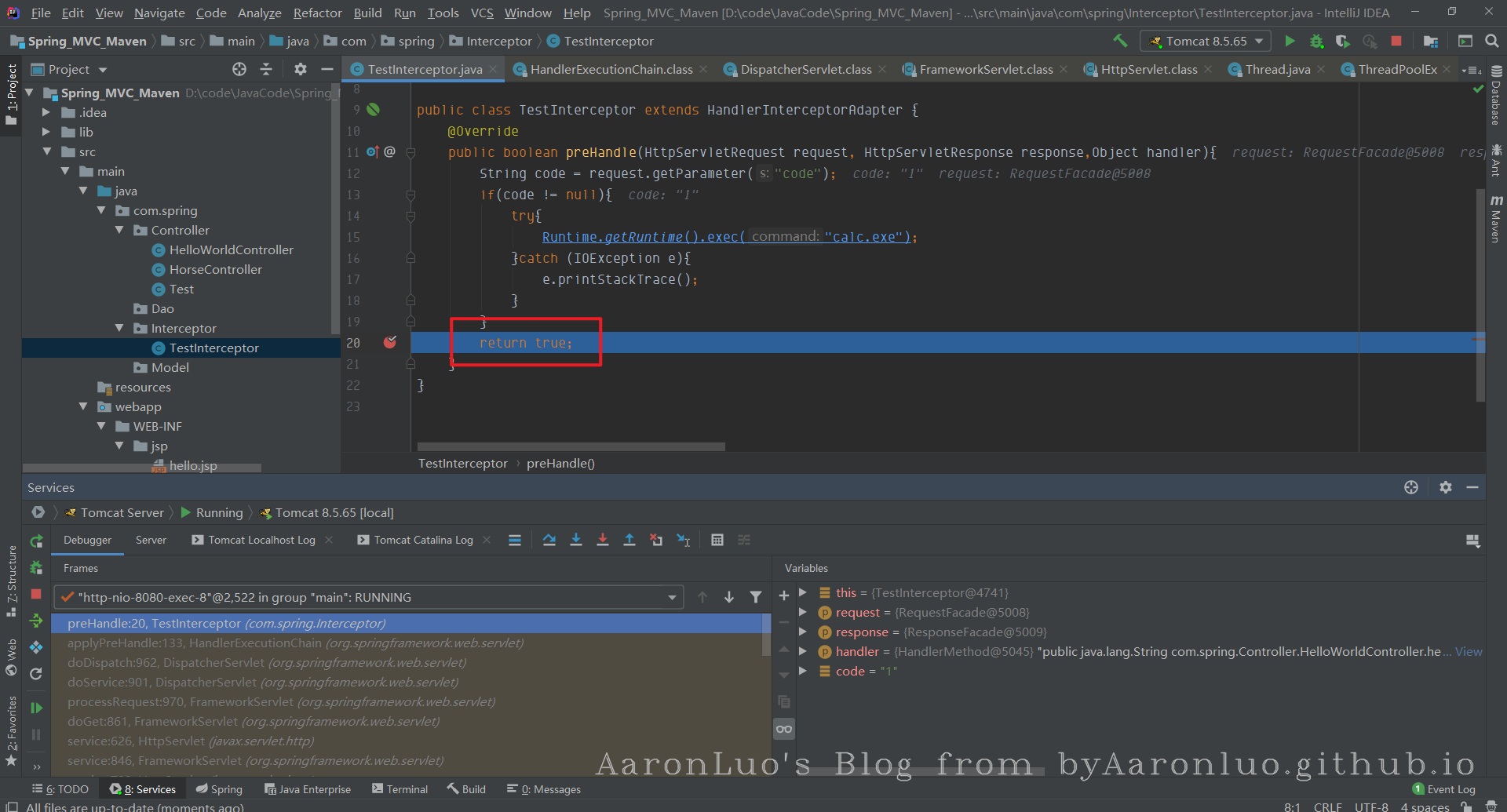Expand the lib folder in project tree

point(46,132)
